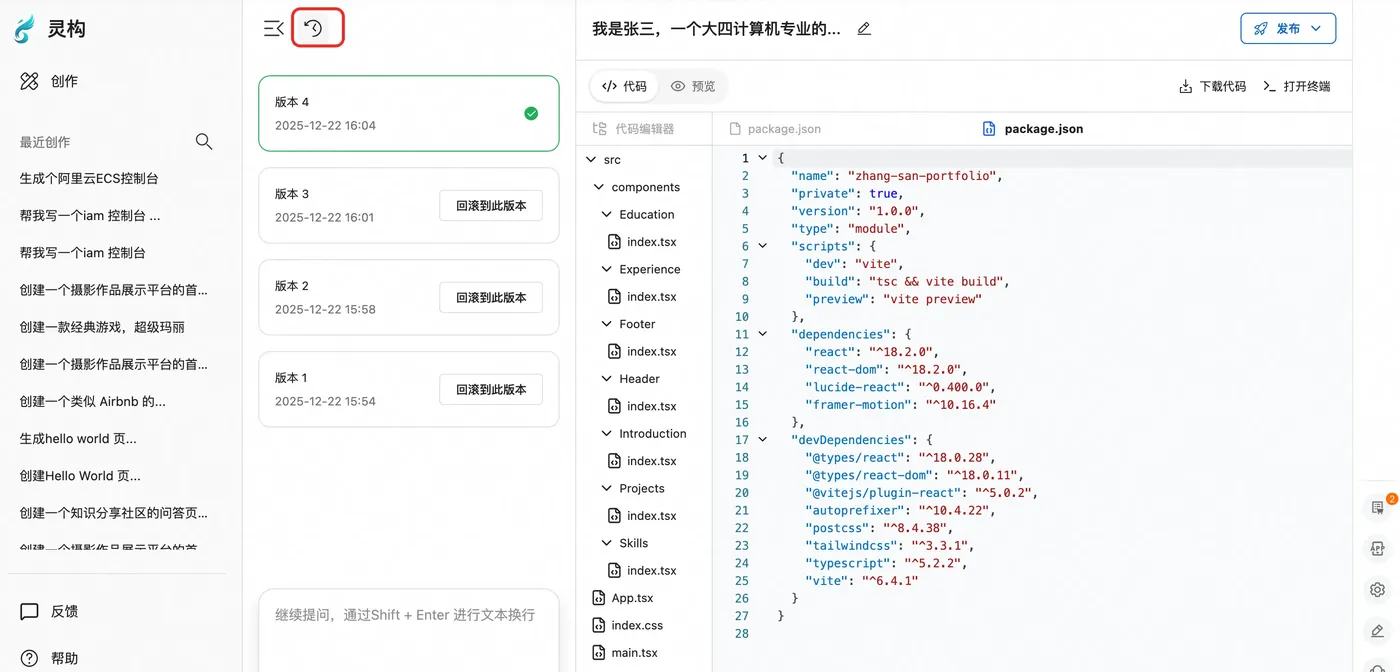Click the edit pencil next to project title
The image size is (1400, 672).
[864, 29]
